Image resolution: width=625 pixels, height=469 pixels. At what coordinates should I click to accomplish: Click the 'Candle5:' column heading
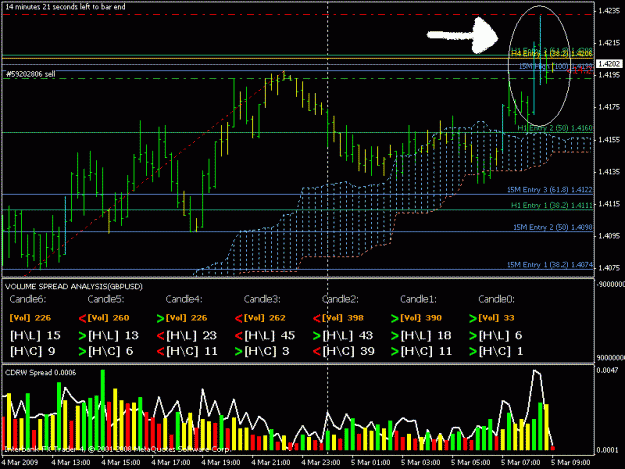106,299
